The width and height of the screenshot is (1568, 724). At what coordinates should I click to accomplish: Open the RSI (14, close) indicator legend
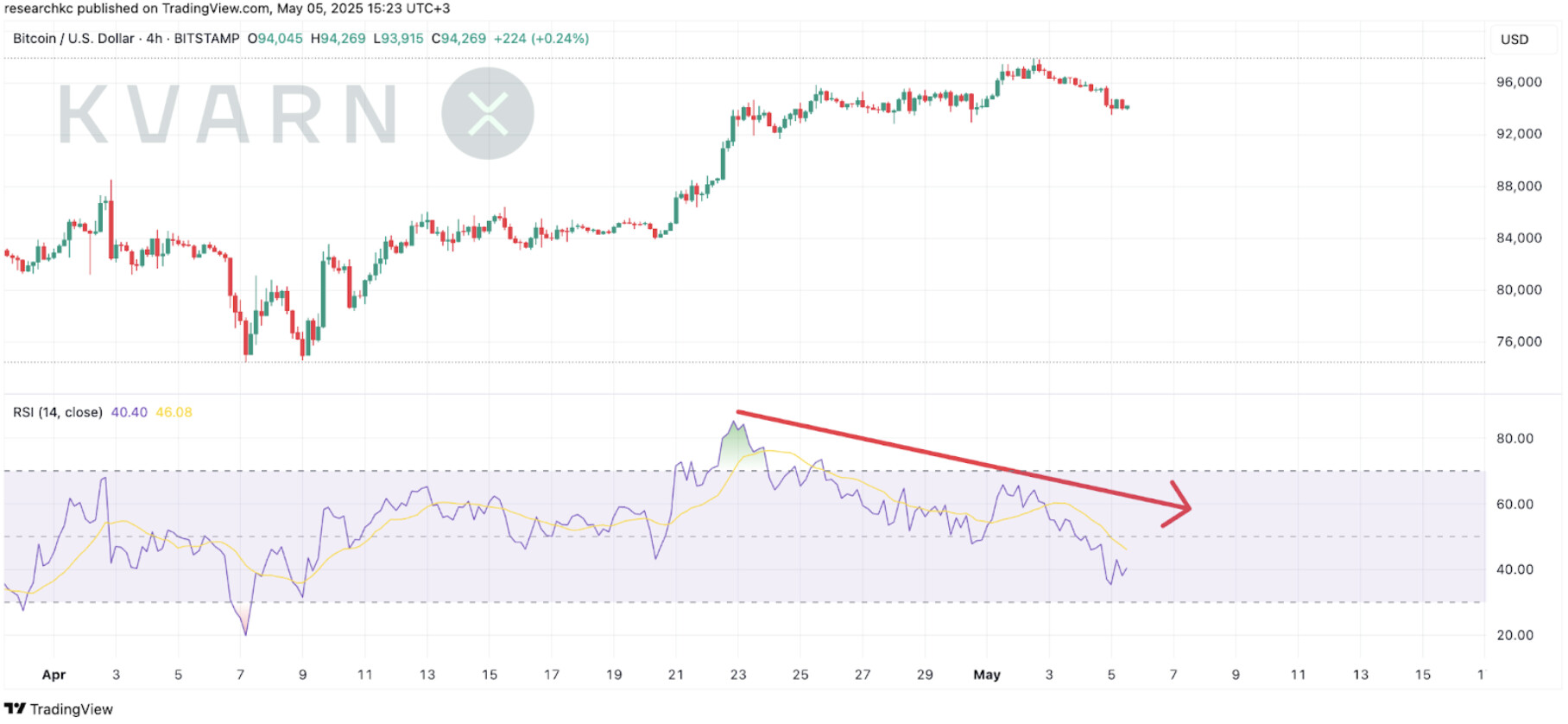[x=58, y=412]
